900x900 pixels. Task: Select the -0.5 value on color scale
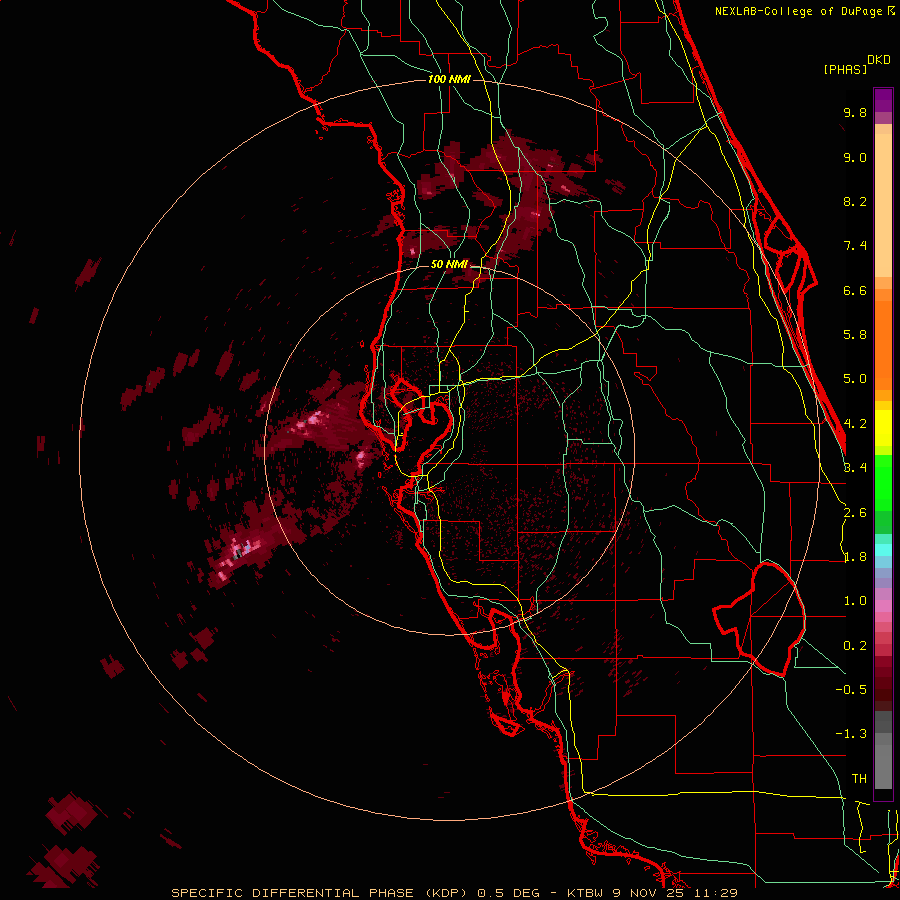point(851,689)
